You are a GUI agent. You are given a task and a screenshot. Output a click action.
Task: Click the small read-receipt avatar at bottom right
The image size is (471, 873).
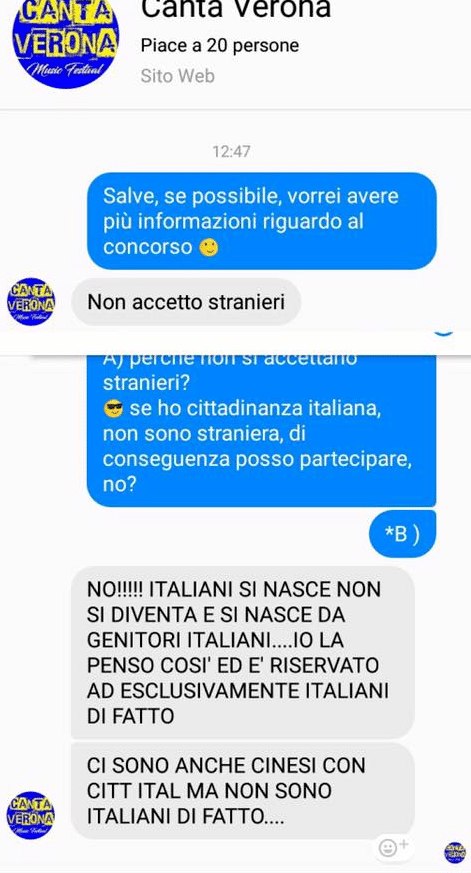[455, 852]
